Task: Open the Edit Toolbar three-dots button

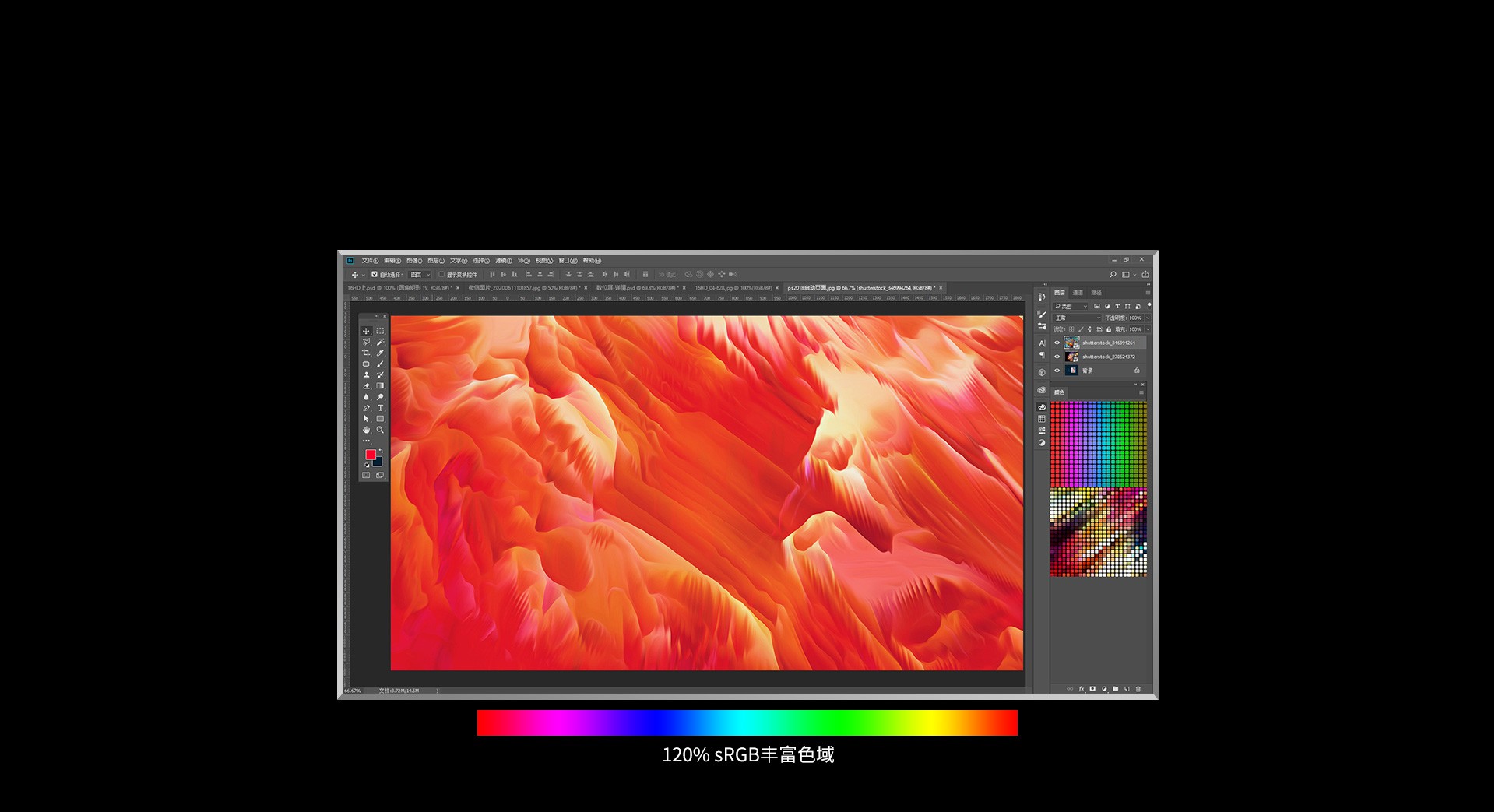Action: 366,441
